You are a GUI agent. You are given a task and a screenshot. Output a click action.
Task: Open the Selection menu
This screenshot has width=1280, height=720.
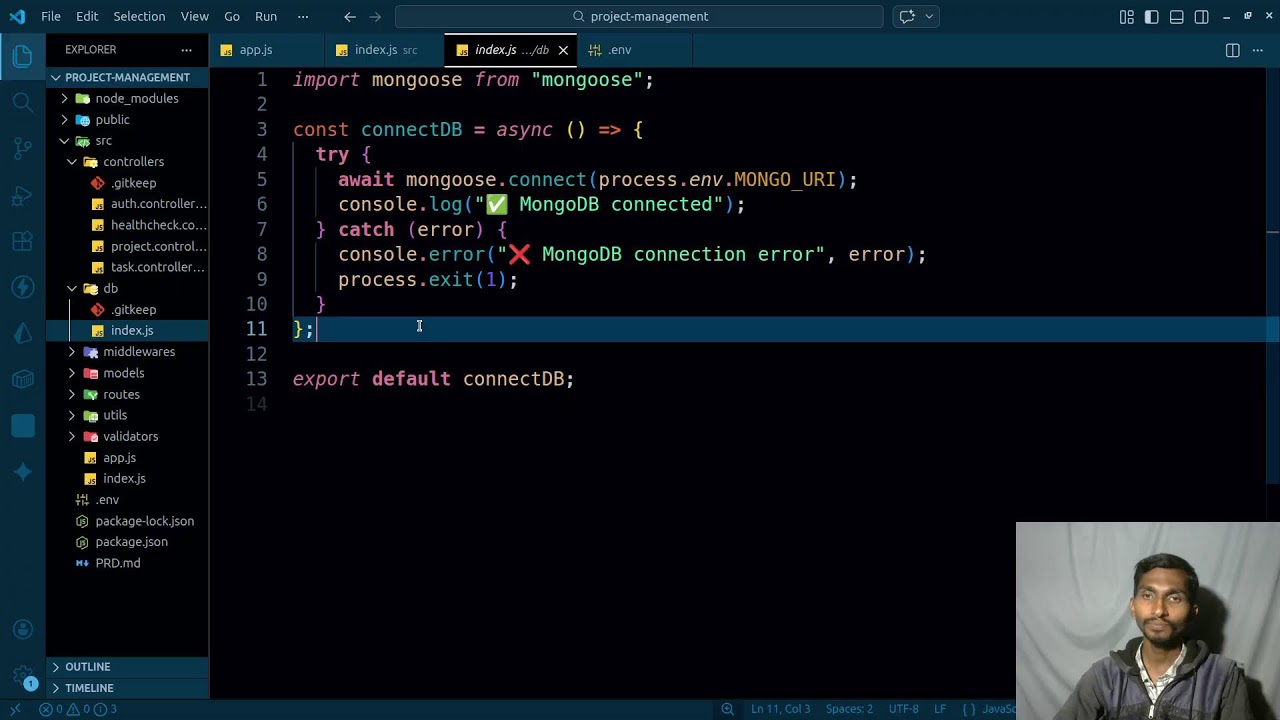(x=139, y=16)
